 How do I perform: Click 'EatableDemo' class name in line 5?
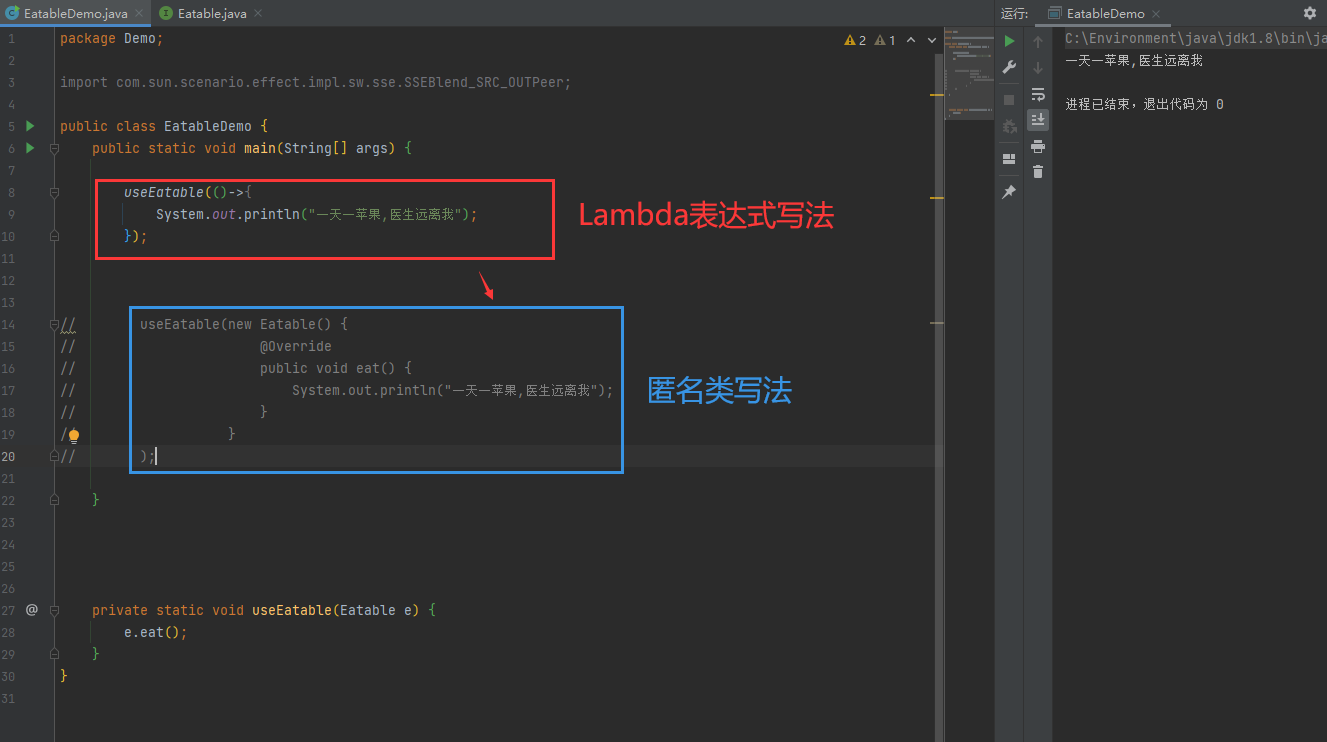208,126
